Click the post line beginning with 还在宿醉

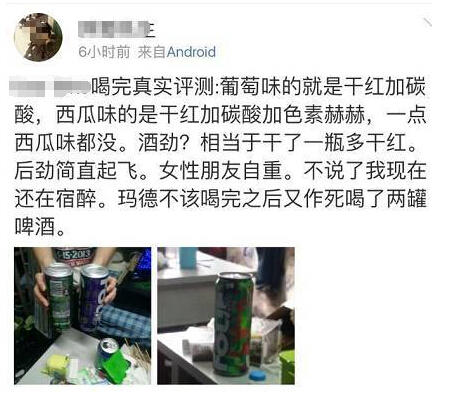[x=220, y=199]
